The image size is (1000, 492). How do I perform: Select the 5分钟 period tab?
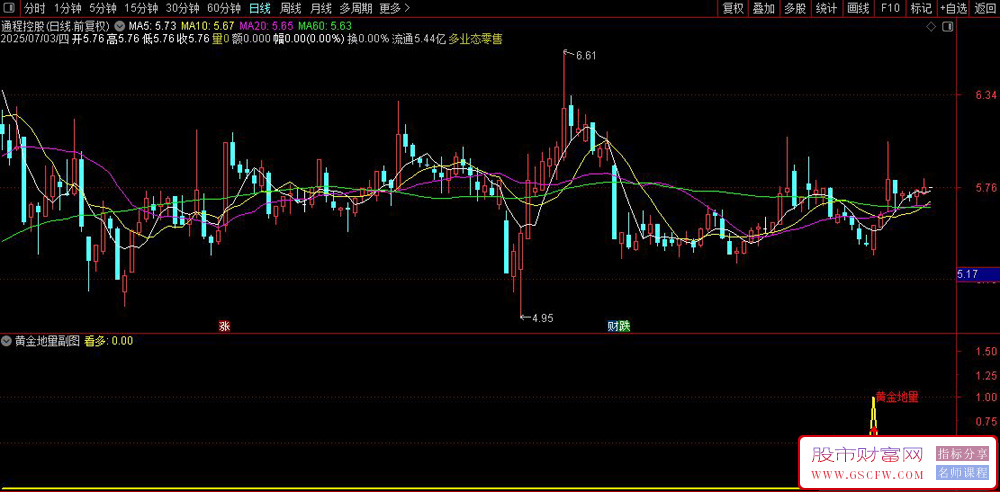103,8
